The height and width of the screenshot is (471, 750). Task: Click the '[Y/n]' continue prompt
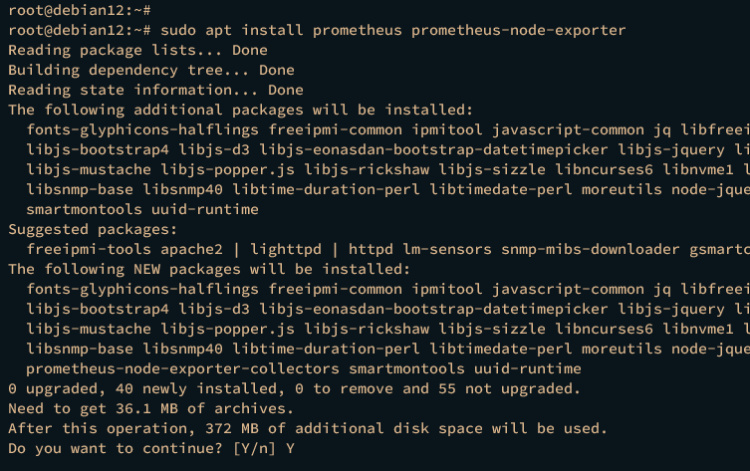tap(254, 449)
